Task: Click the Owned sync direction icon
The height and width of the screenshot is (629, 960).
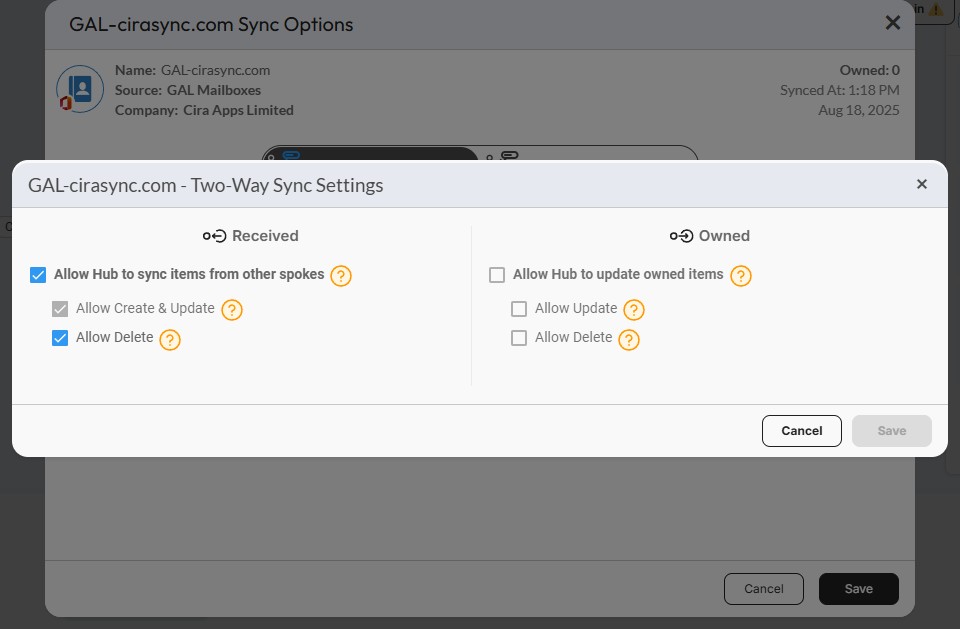Action: tap(681, 236)
